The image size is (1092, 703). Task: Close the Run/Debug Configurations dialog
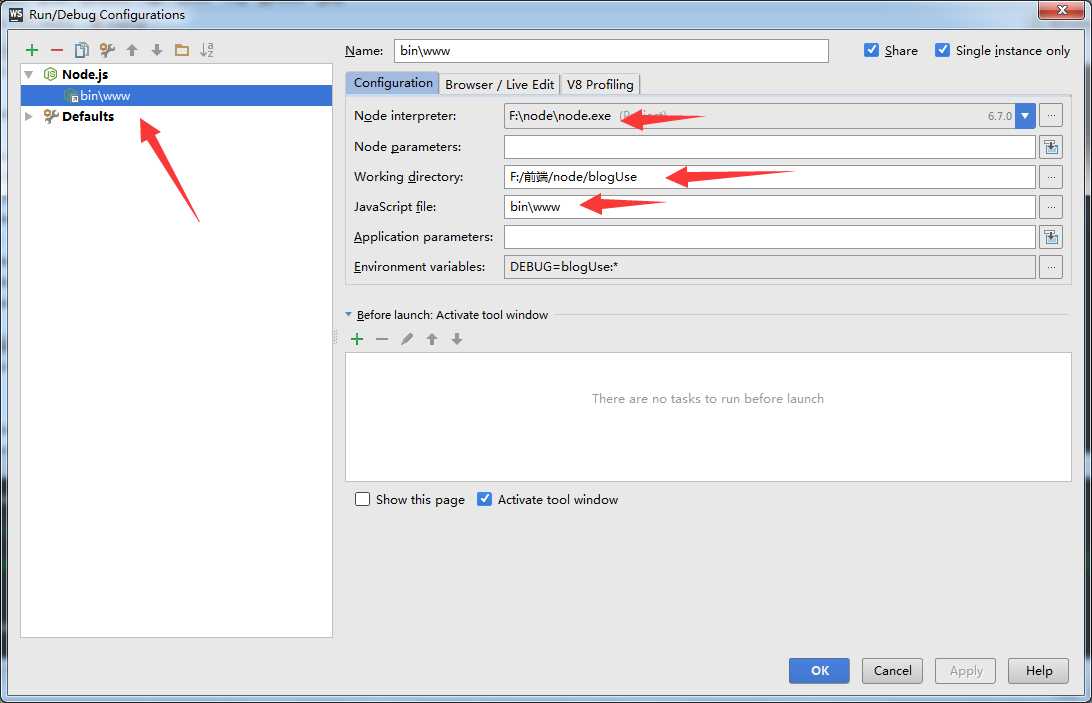1061,10
